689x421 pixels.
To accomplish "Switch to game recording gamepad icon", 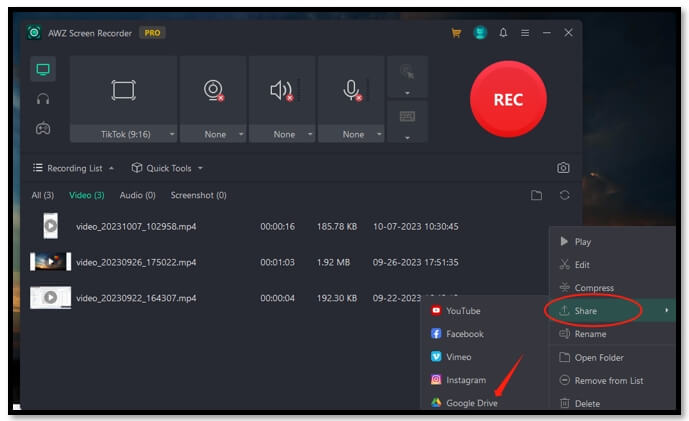I will click(43, 128).
